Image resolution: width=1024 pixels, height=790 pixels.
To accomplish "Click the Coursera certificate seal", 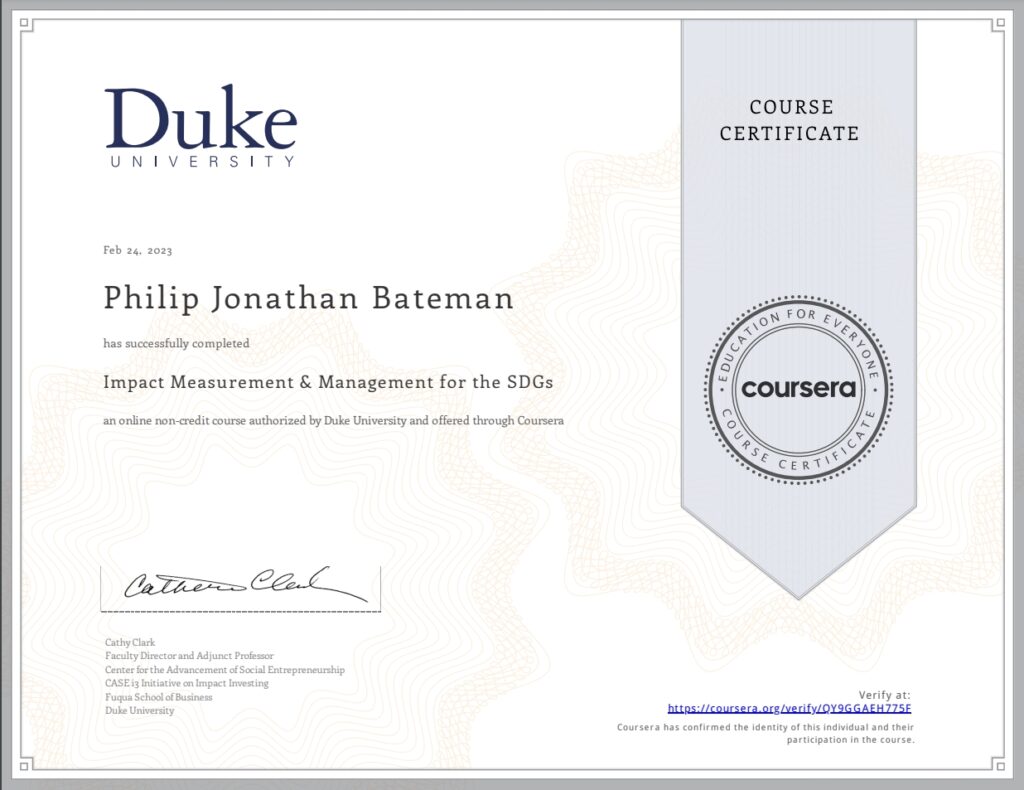I will (x=799, y=390).
